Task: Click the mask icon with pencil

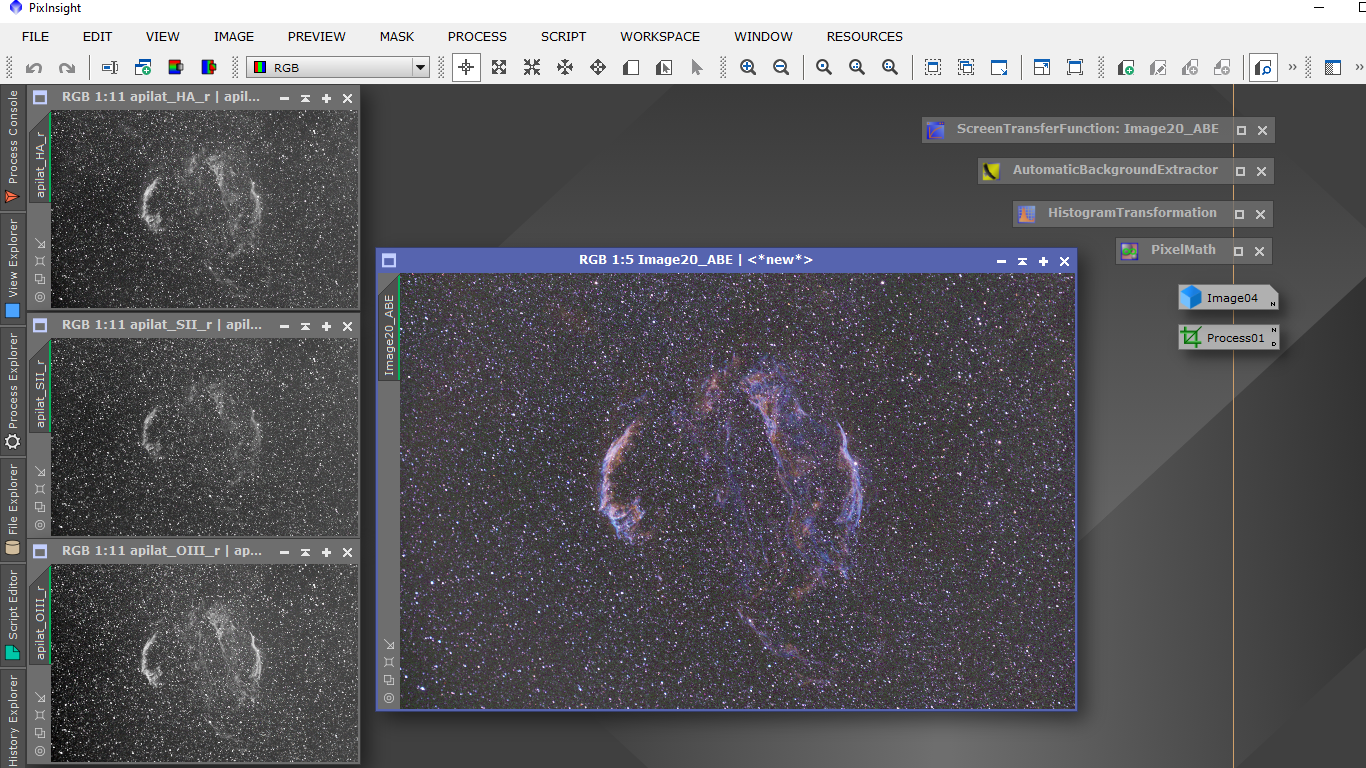Action: click(1158, 68)
